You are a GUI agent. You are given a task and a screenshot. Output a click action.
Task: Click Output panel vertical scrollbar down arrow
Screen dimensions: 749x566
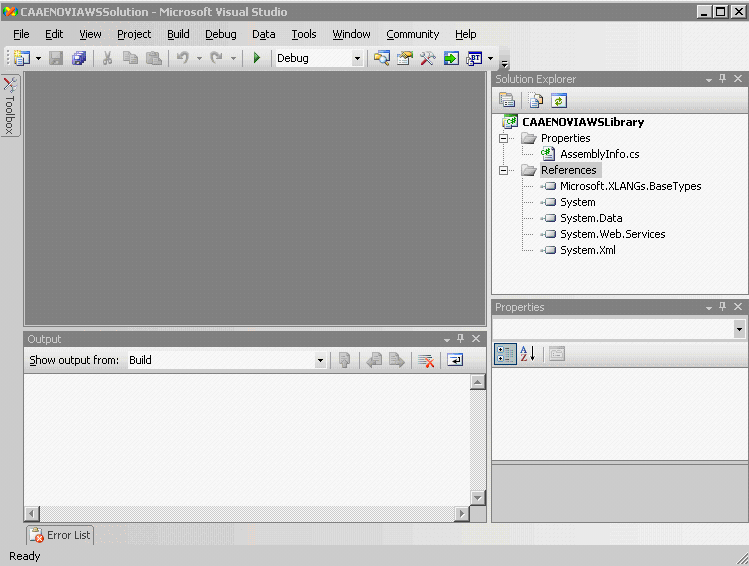pos(478,497)
